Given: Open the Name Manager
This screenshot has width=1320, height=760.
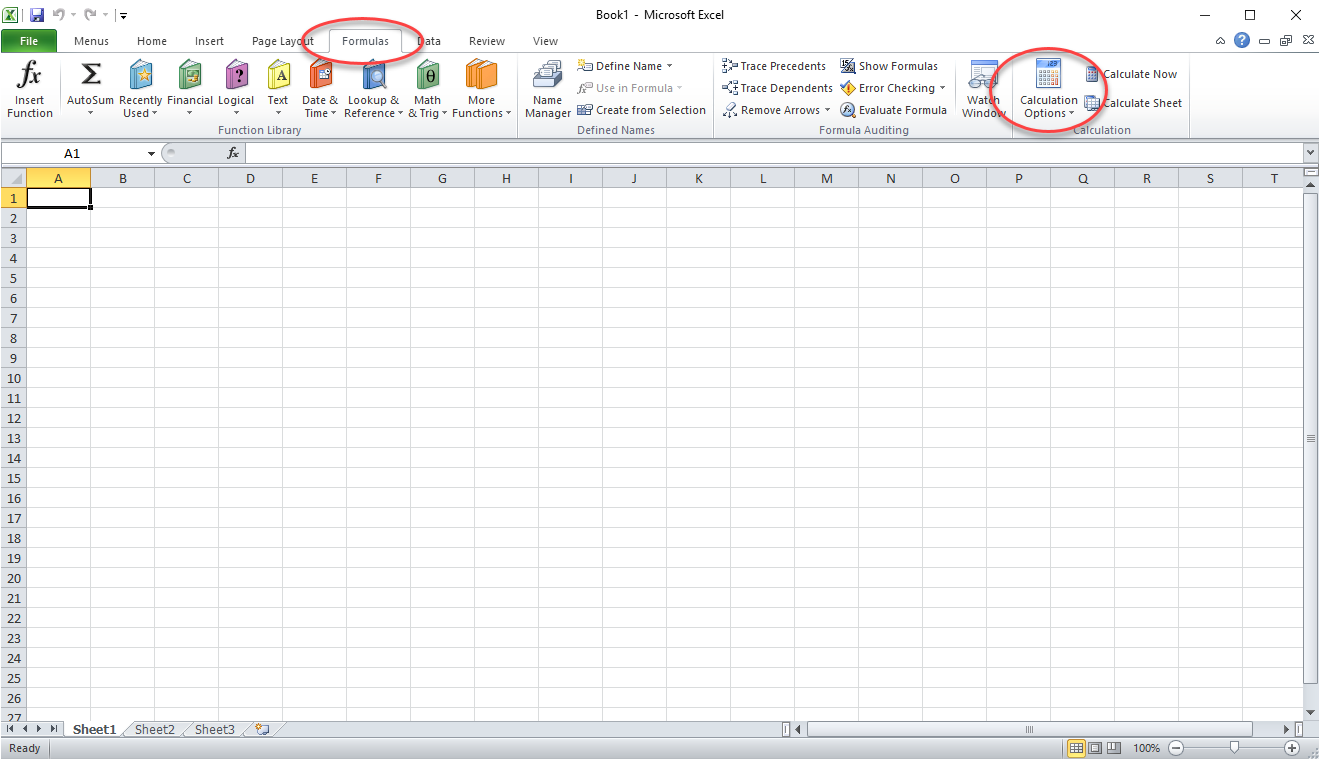Looking at the screenshot, I should pos(547,89).
